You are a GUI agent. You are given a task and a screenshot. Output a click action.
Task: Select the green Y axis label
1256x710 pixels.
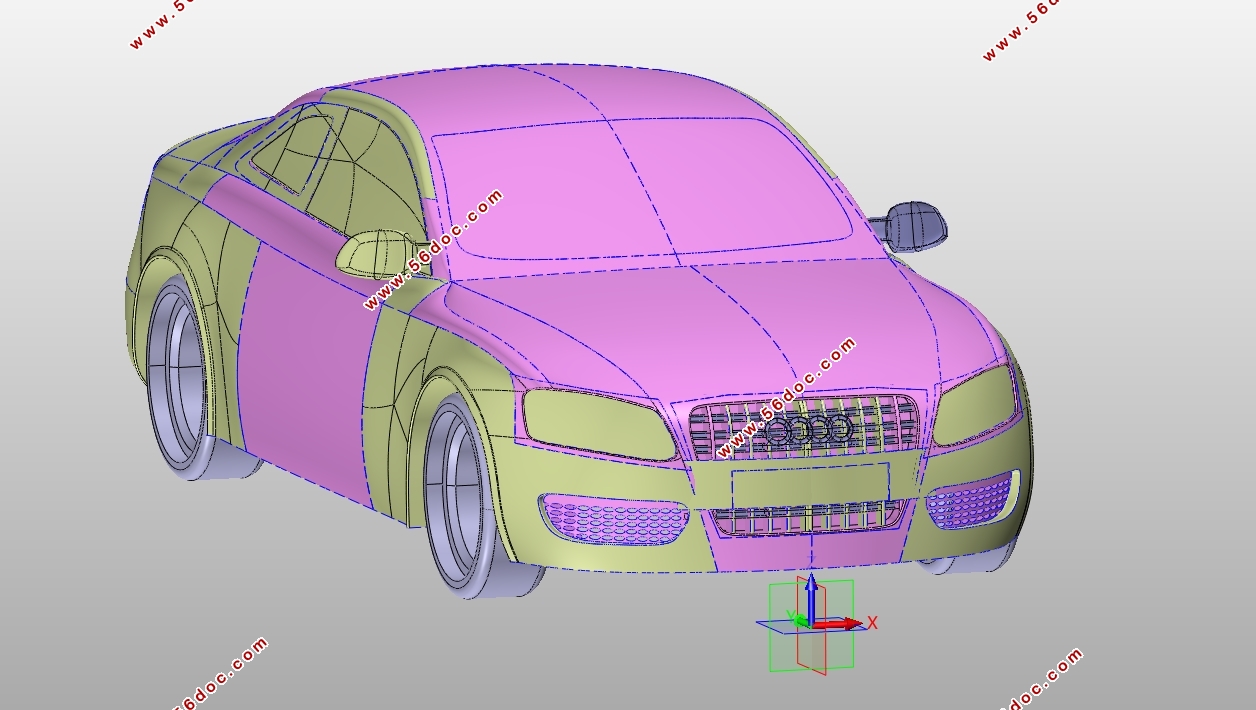790,617
